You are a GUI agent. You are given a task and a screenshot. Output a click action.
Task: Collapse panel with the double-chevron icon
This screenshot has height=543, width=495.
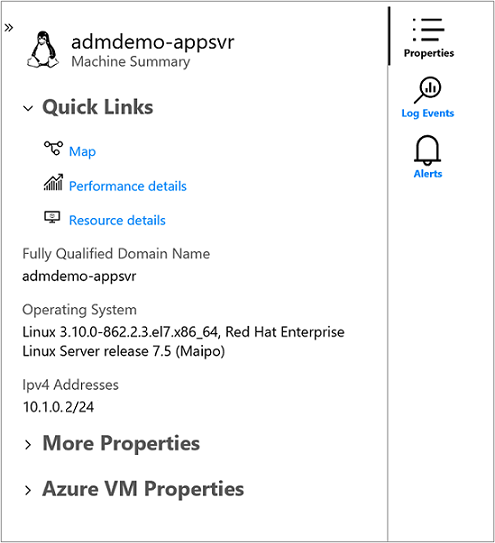pos(9,27)
